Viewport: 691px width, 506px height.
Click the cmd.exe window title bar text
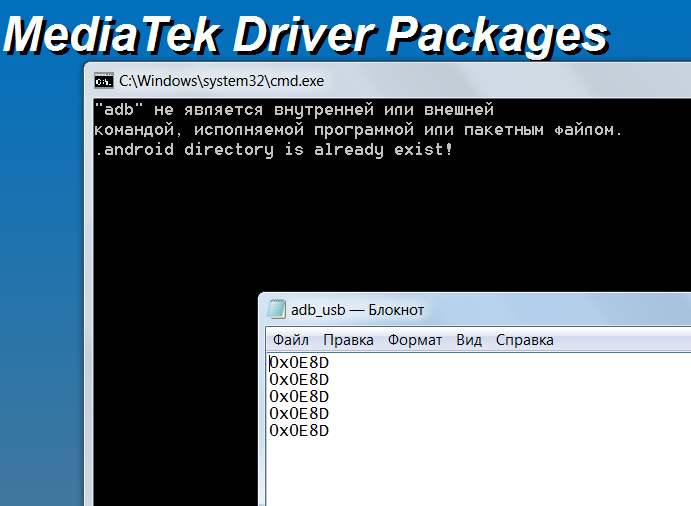(221, 81)
